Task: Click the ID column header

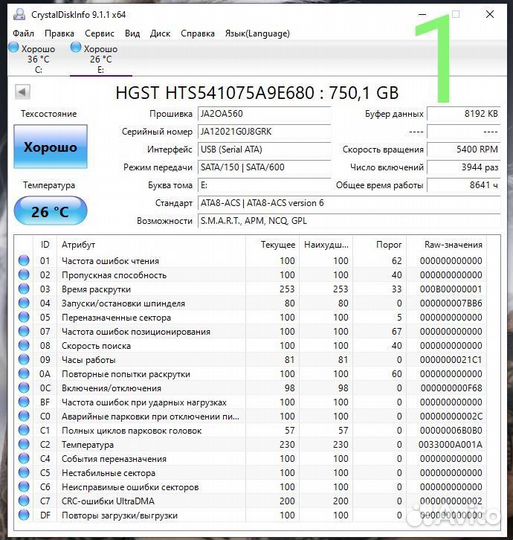Action: [x=45, y=245]
